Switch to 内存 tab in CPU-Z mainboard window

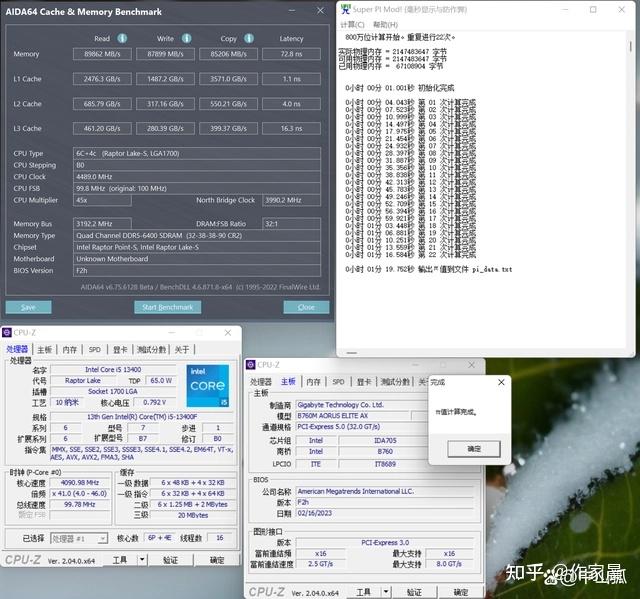click(x=313, y=382)
